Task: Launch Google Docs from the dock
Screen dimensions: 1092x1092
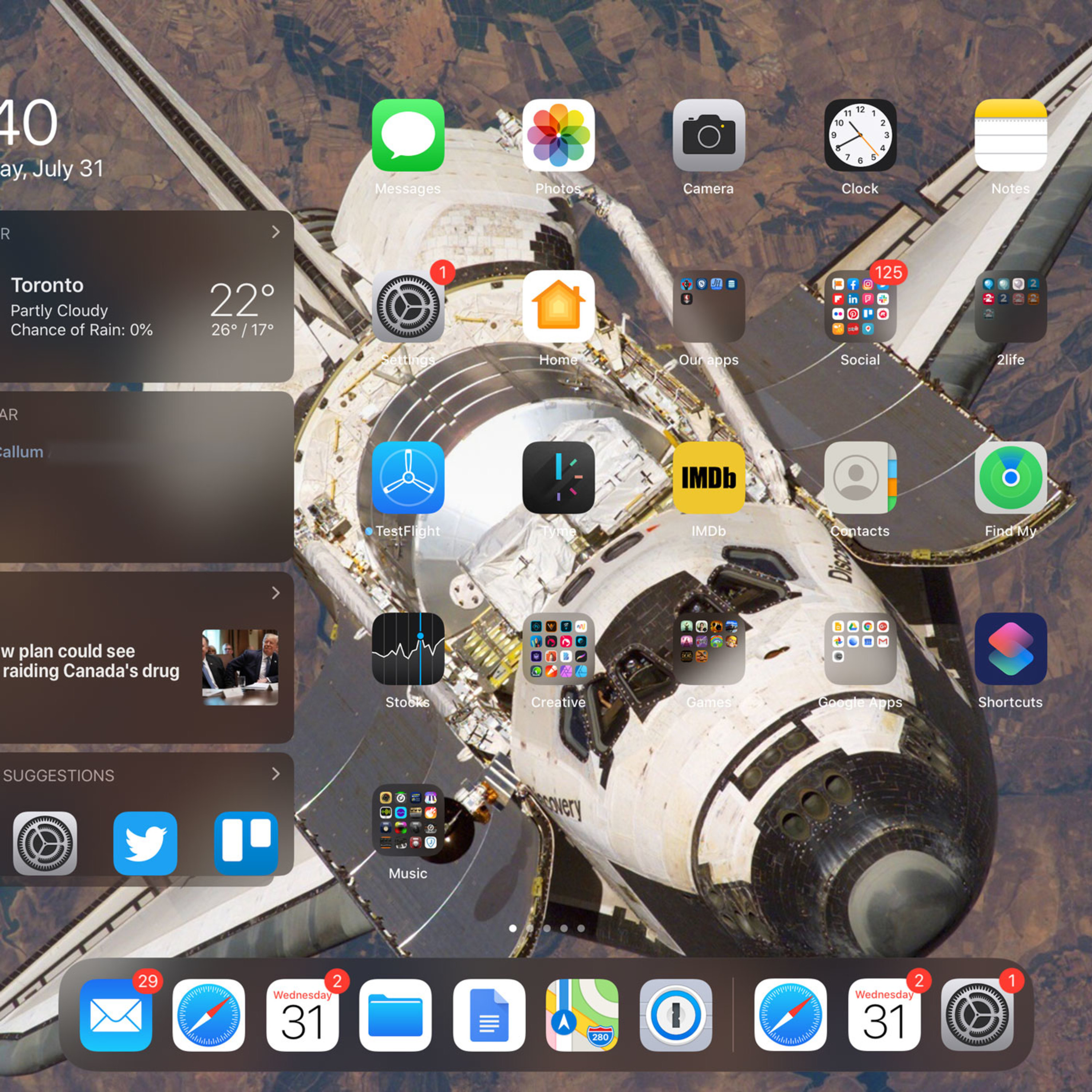Action: click(x=489, y=1015)
